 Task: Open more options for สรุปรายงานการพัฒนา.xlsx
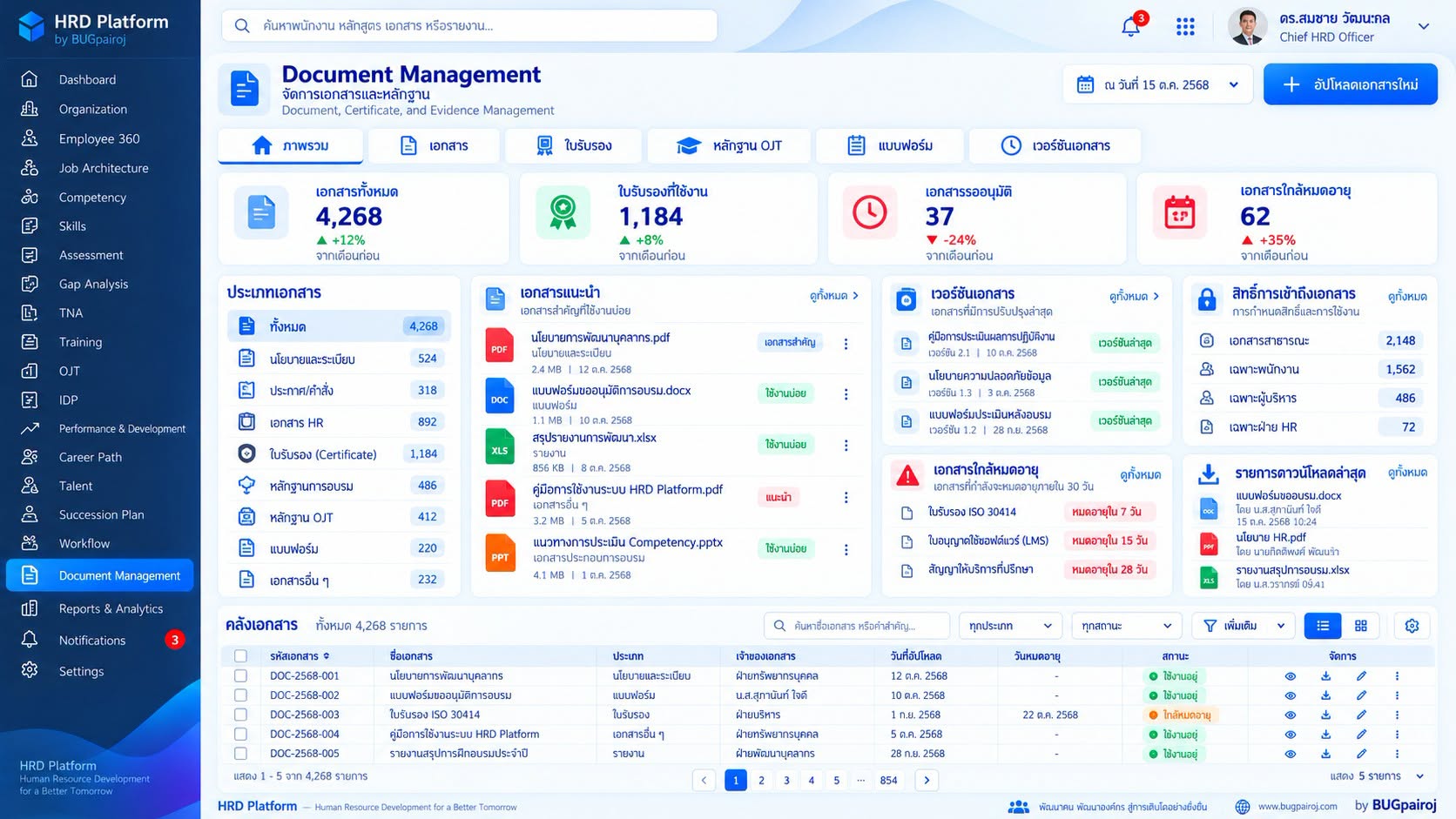(x=846, y=445)
